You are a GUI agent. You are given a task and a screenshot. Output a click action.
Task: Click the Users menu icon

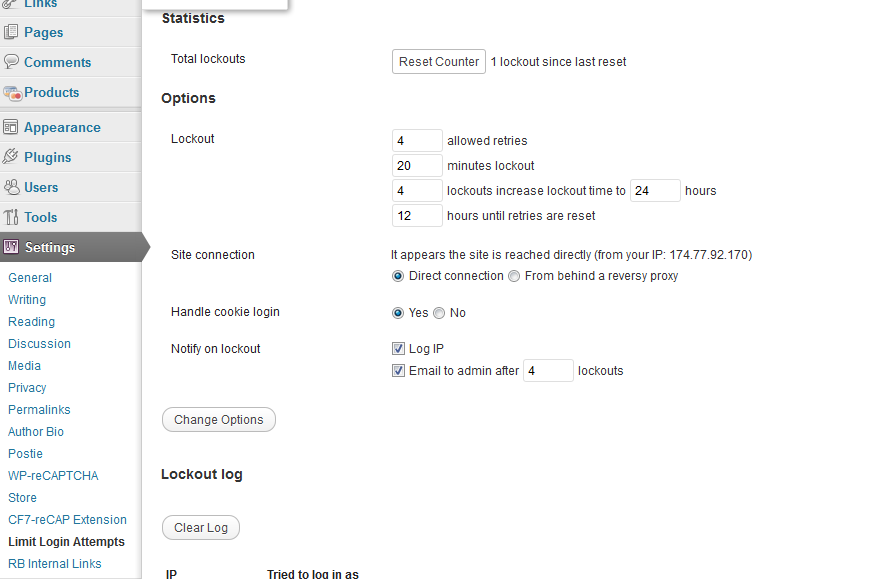(x=11, y=187)
